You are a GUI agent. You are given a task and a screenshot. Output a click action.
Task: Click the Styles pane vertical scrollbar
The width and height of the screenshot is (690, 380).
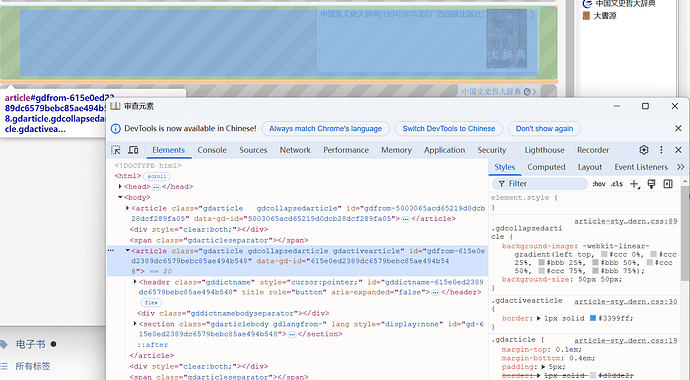pos(685,233)
